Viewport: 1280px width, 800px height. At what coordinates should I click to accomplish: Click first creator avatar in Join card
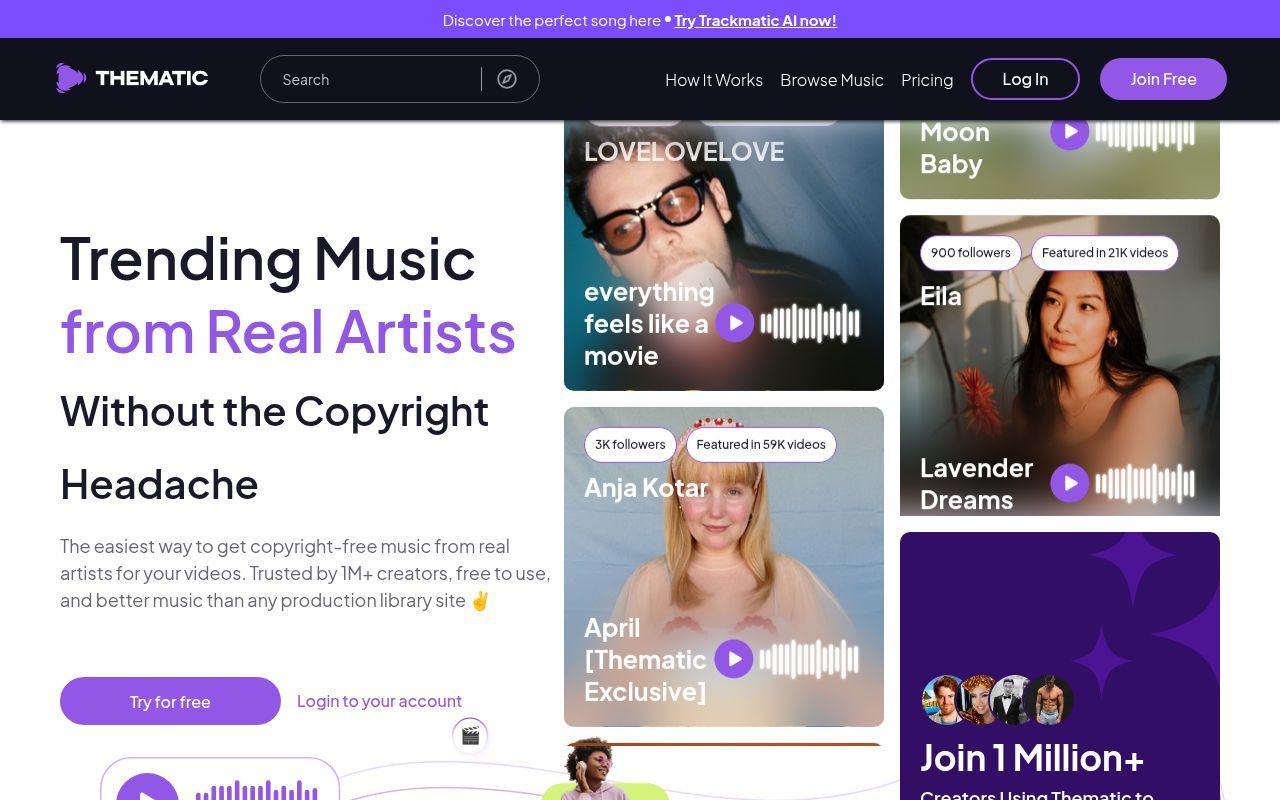[945, 700]
